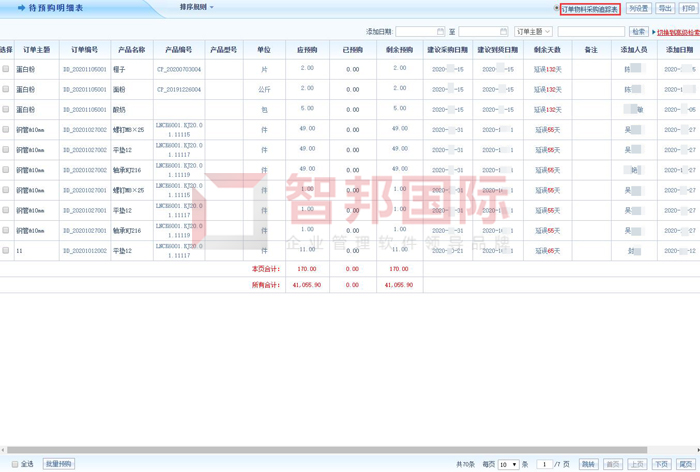Click the 订单编号 column header
This screenshot has width=700, height=472.
pos(85,49)
